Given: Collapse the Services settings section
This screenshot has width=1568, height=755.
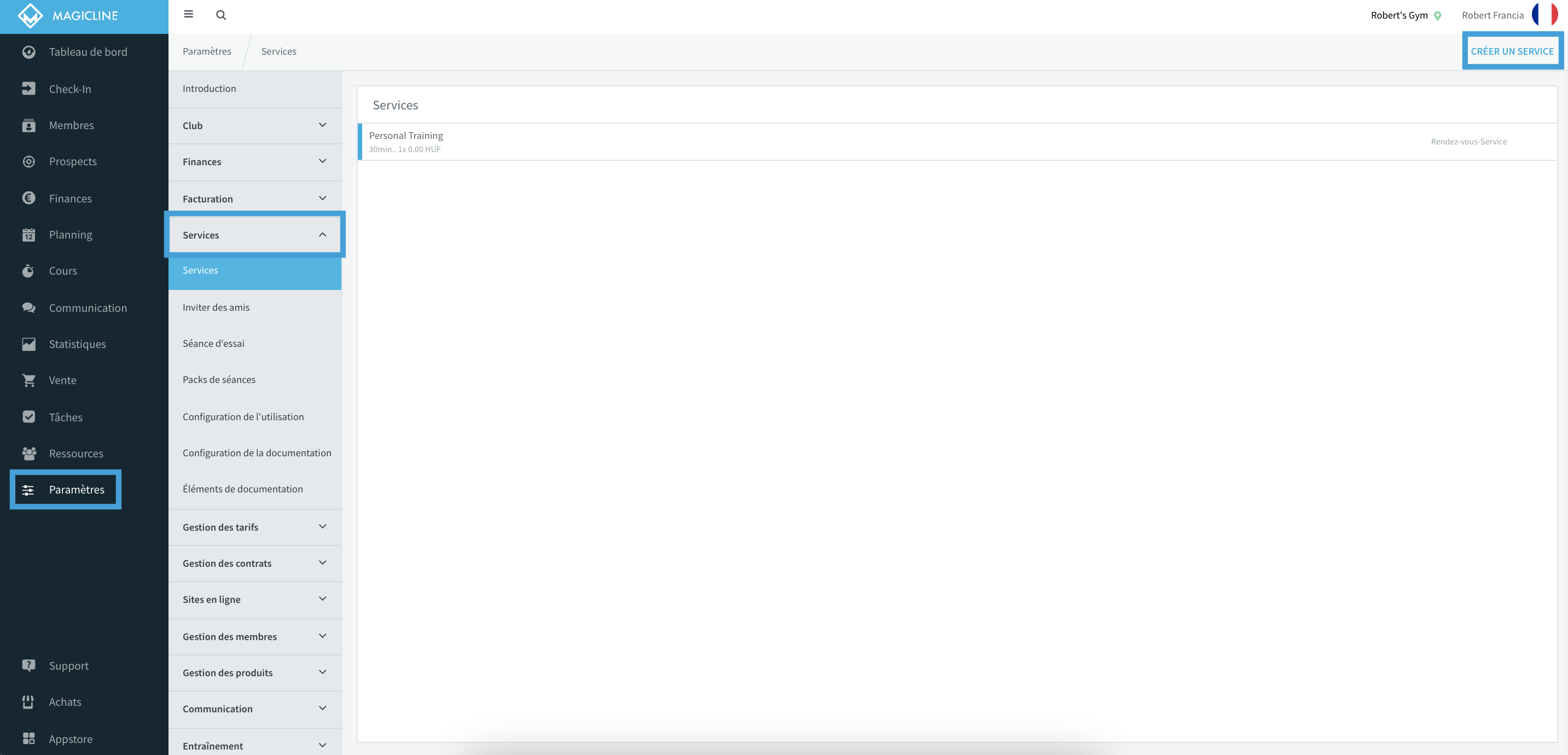Looking at the screenshot, I should point(255,235).
